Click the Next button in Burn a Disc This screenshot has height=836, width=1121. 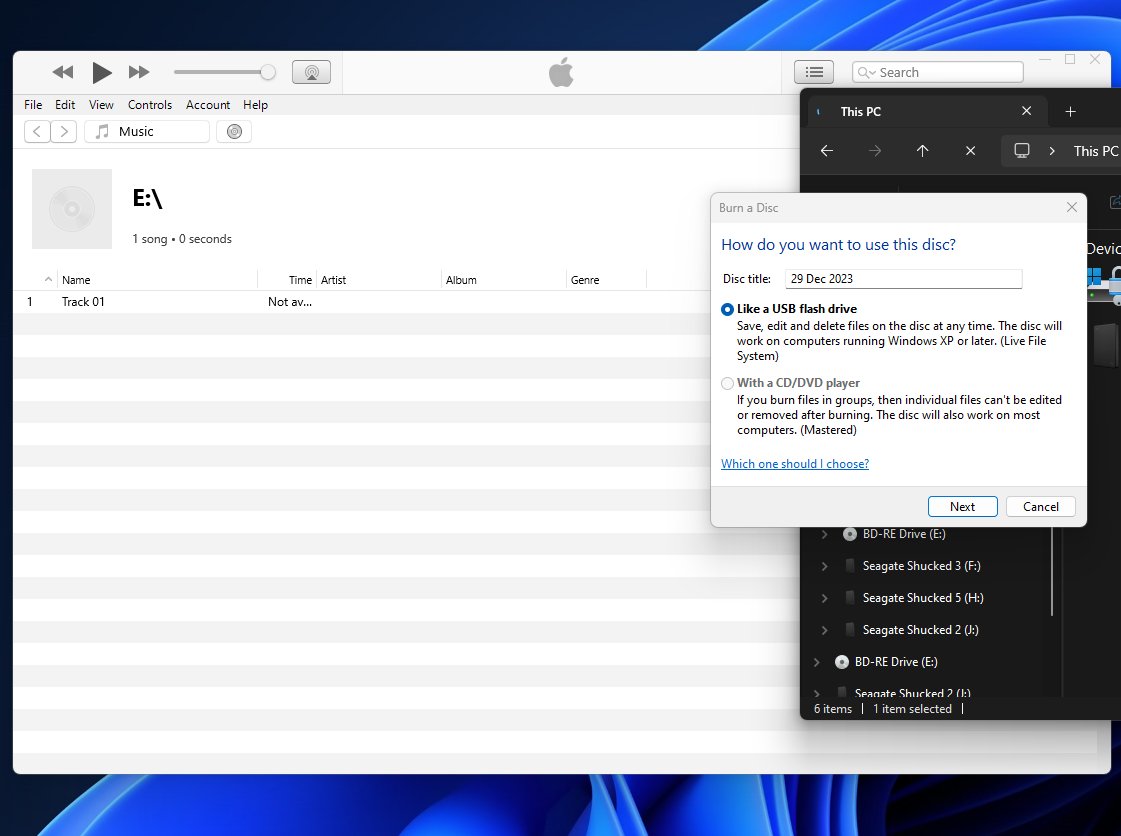coord(962,506)
